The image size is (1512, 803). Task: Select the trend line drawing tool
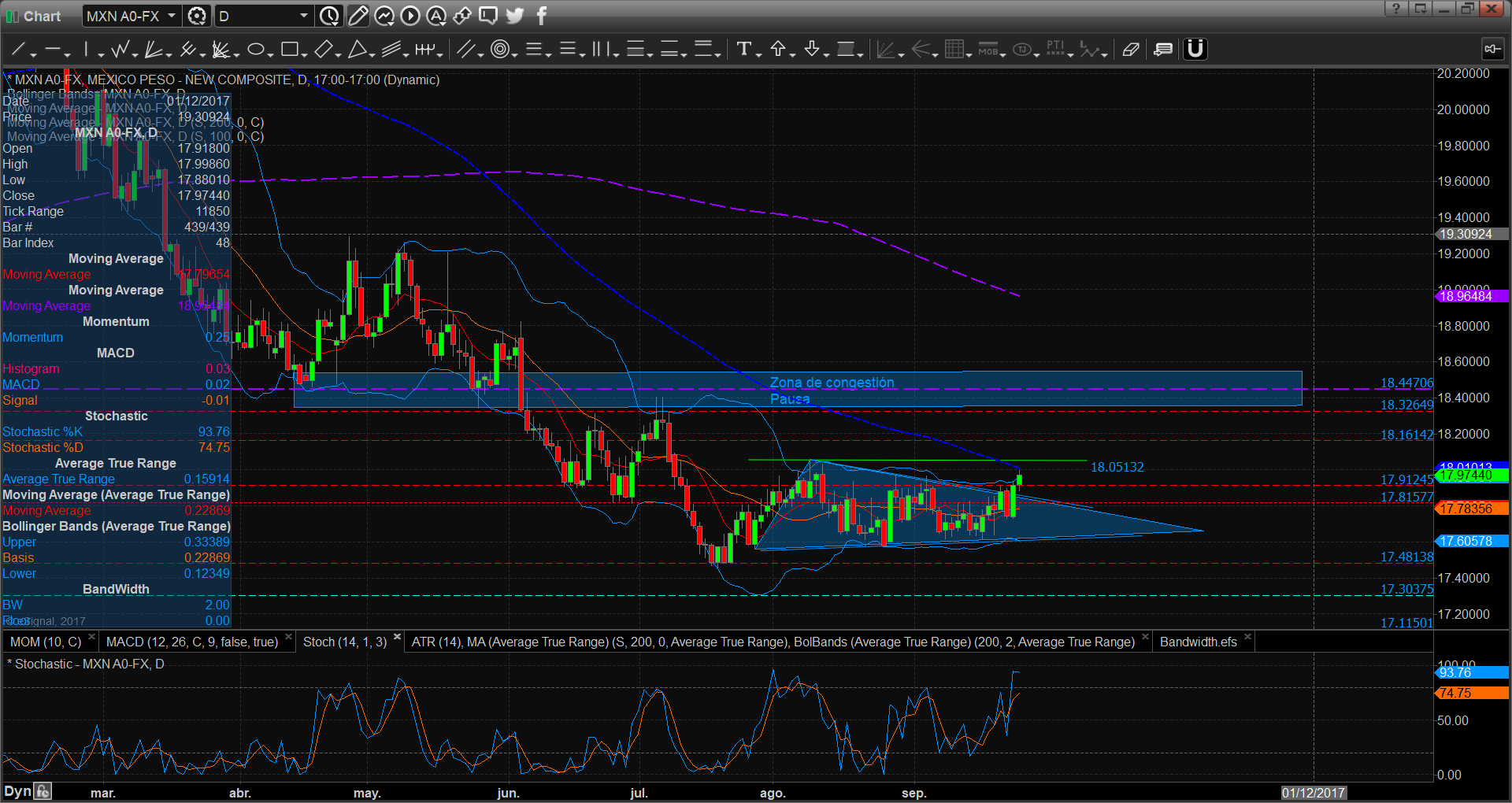(17, 50)
